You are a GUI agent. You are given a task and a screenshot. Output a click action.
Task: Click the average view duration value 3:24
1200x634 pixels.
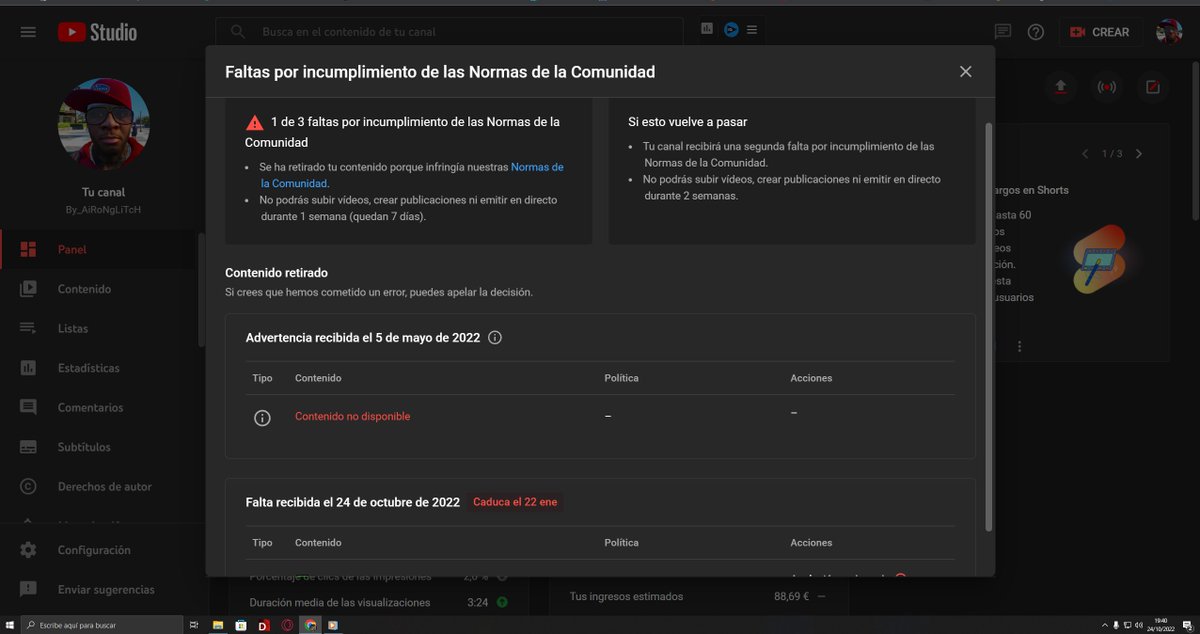coord(478,603)
